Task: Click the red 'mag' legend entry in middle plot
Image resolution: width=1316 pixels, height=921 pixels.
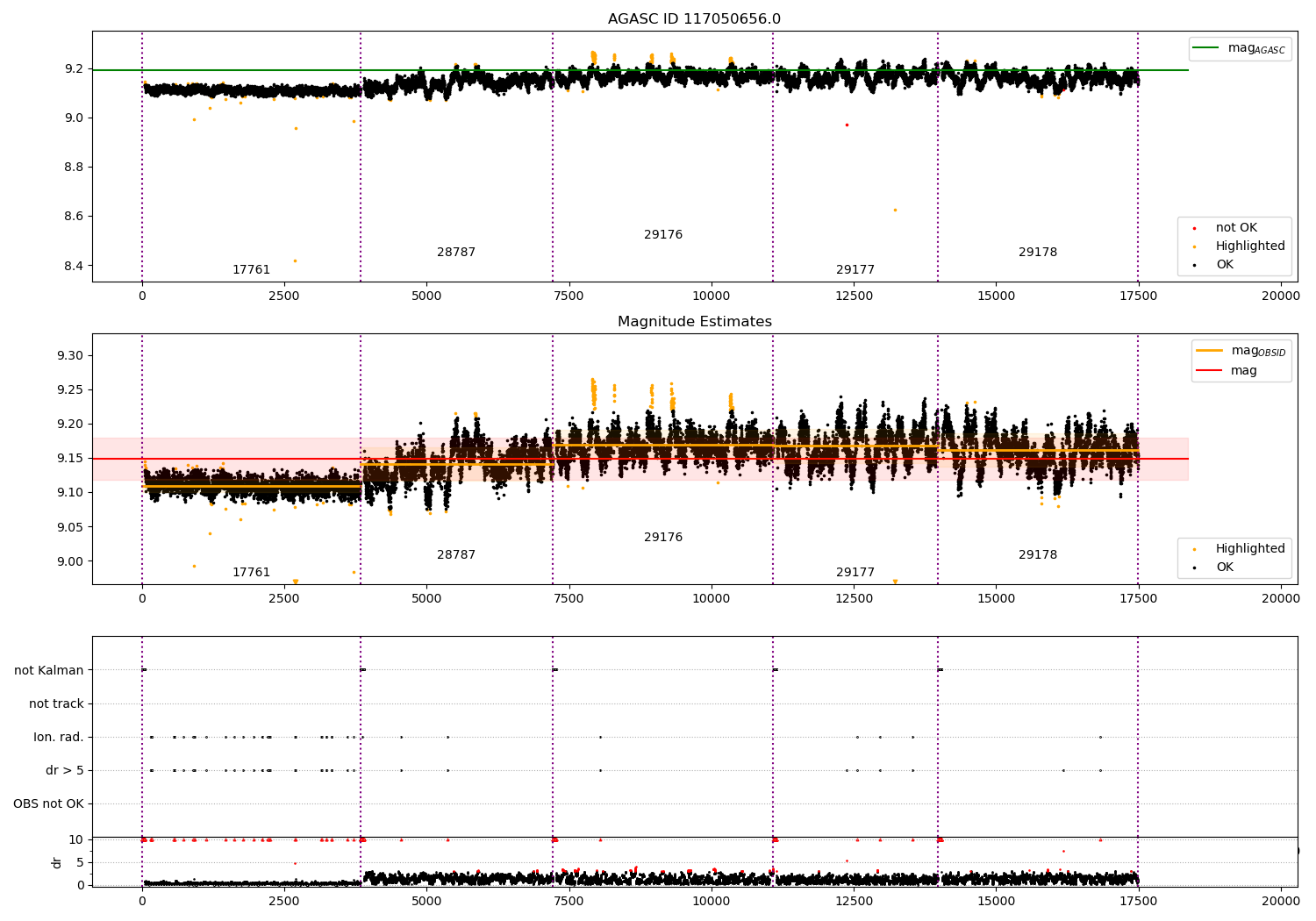Action: [1227, 371]
